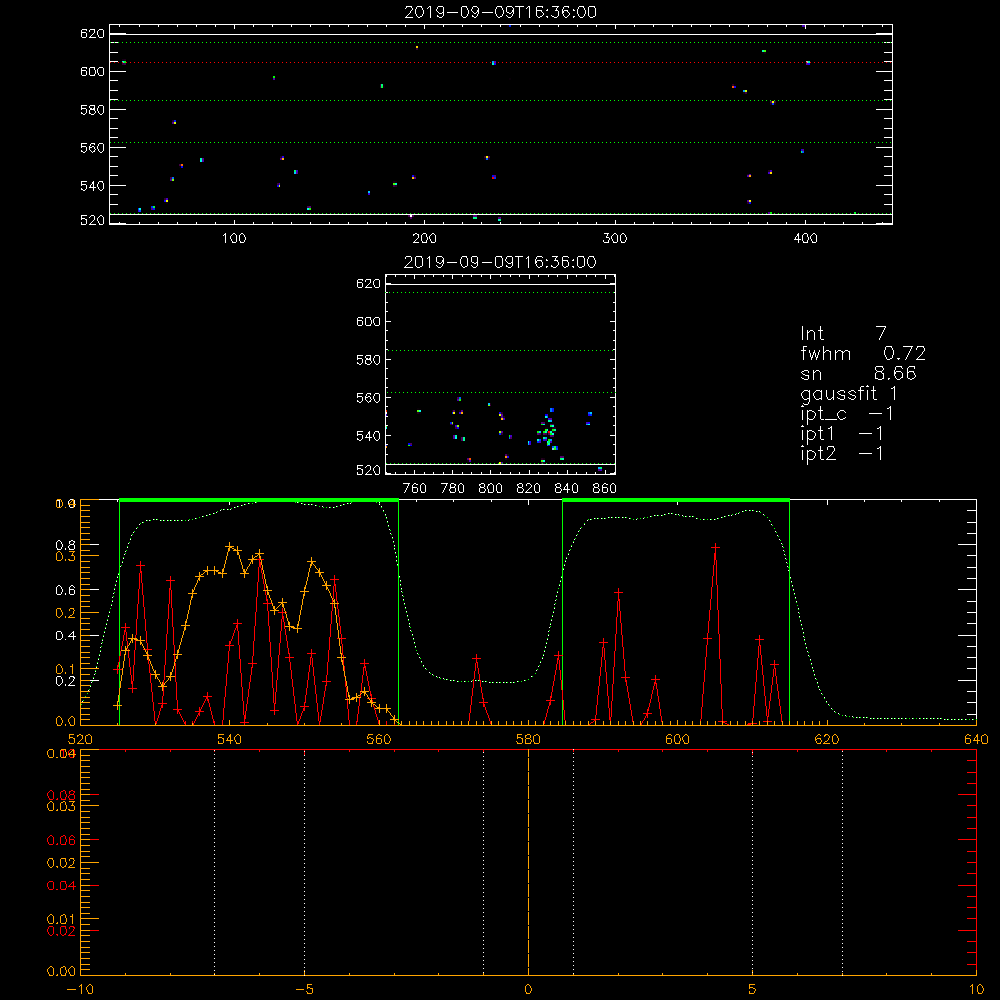1000x1000 pixels.
Task: Click red y-axis label 0.06 on bottom plot
Action: click(61, 841)
